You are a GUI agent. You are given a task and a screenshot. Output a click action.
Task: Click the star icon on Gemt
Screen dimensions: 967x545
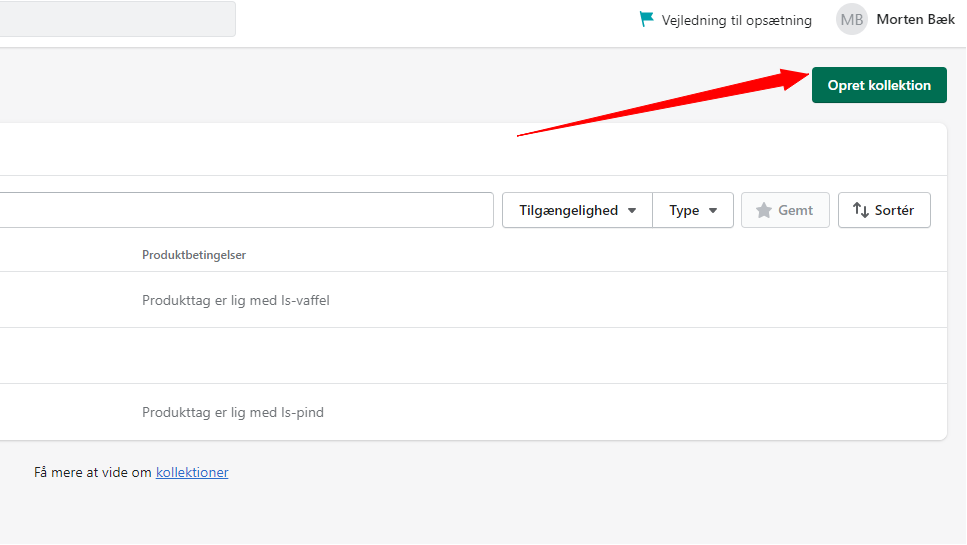point(763,210)
